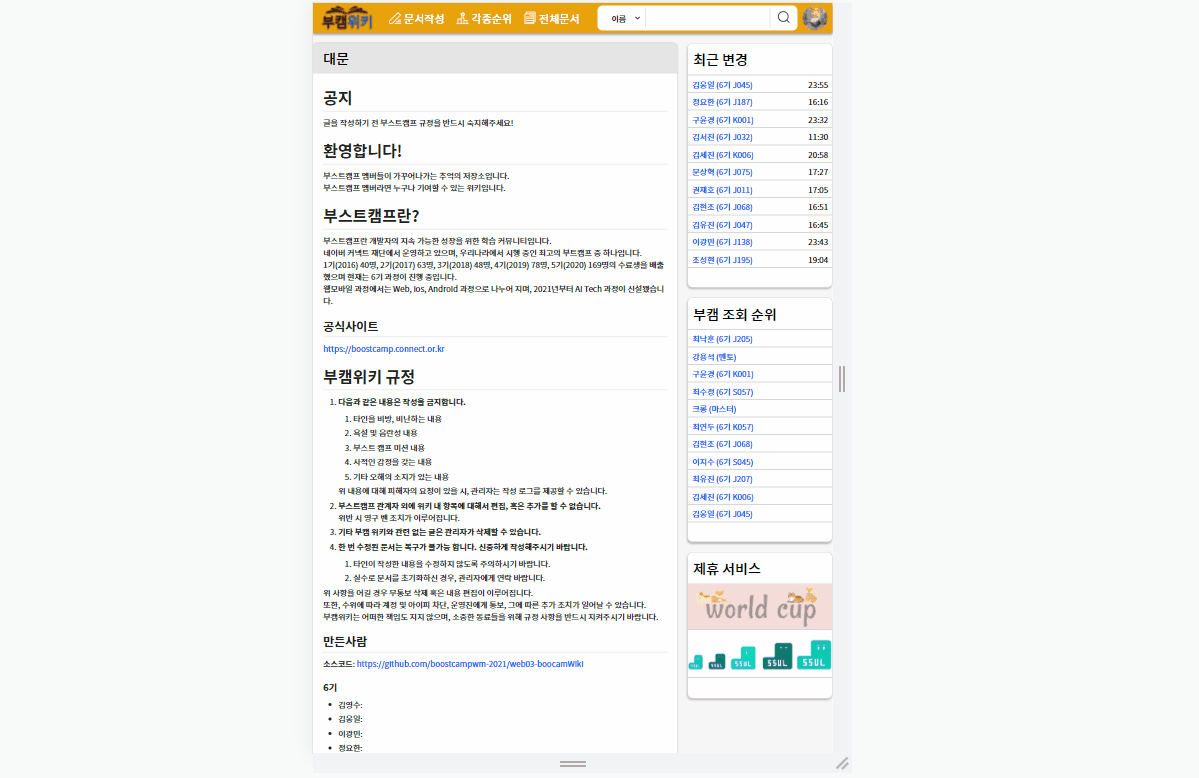1199x778 pixels.
Task: Open 권재호 (6기 J011) recent change
Action: pyautogui.click(x=722, y=190)
